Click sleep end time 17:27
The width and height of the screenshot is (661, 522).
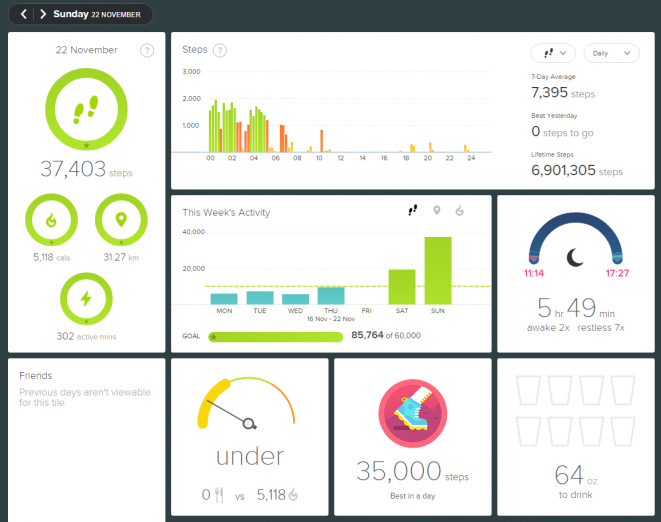(617, 273)
